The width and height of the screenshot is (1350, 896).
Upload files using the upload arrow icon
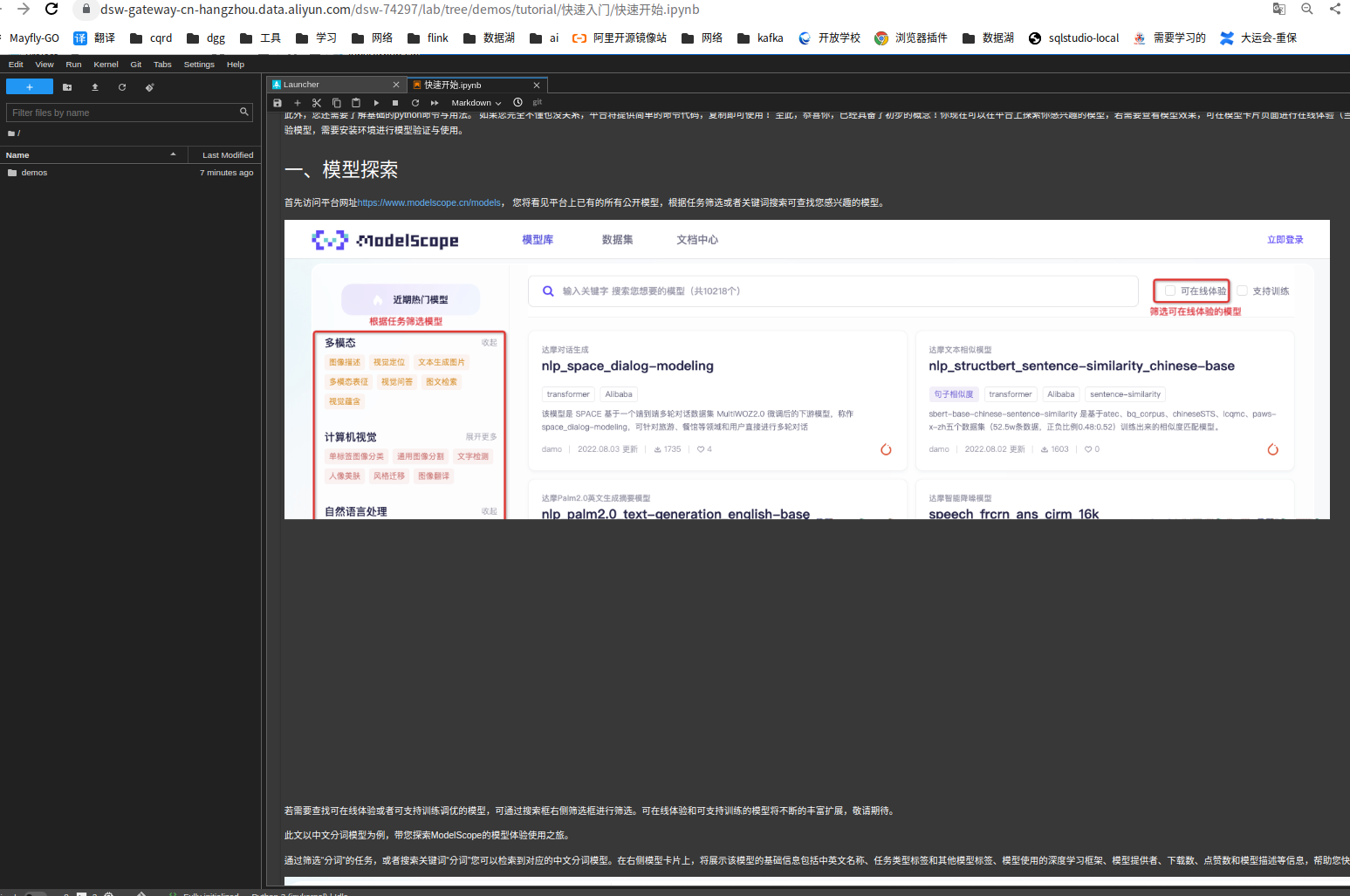pos(94,86)
